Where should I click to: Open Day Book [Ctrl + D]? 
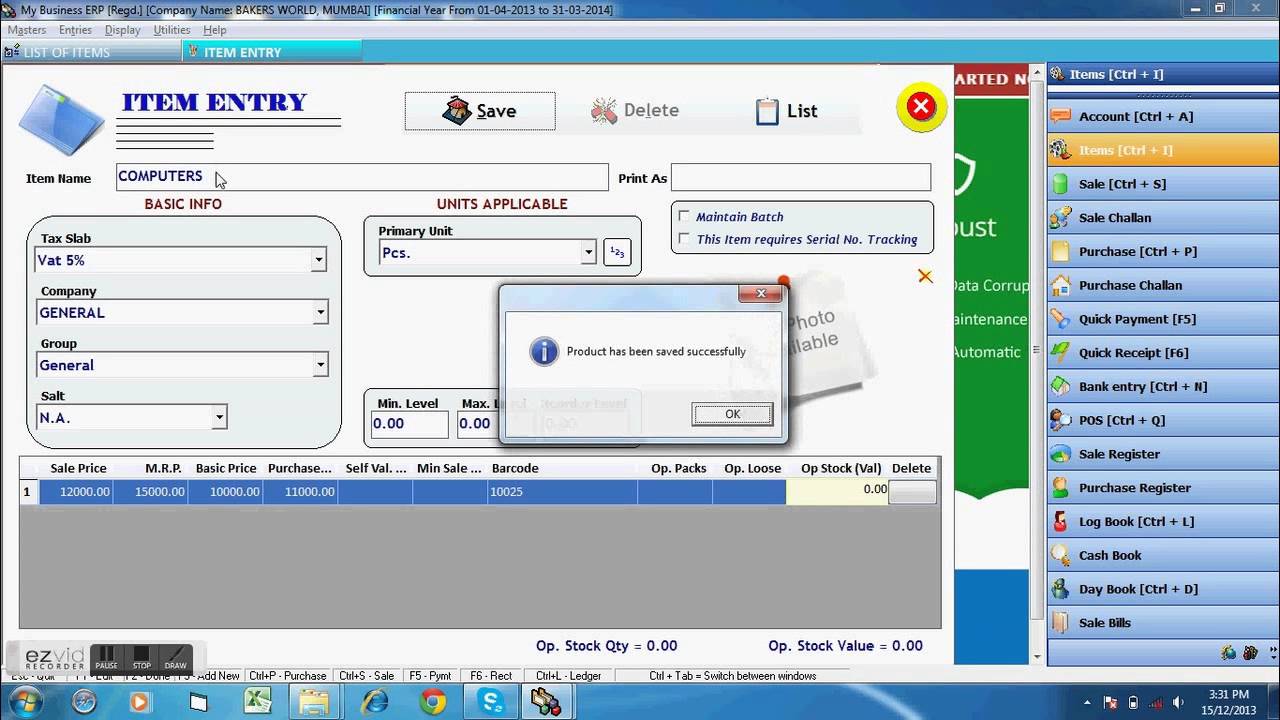(x=1163, y=589)
